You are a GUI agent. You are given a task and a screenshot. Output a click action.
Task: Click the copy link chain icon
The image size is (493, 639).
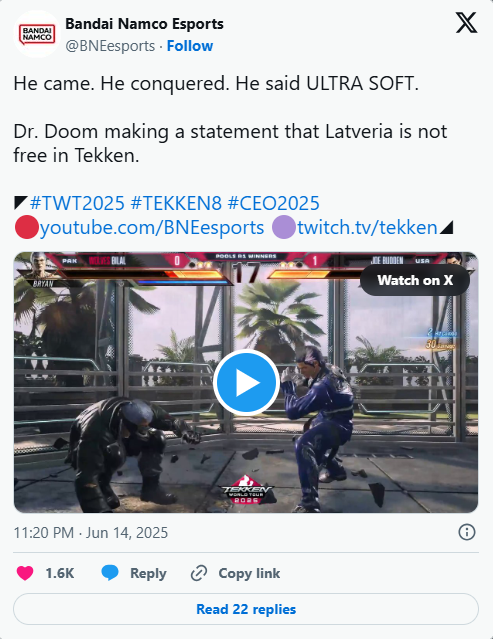click(x=199, y=573)
